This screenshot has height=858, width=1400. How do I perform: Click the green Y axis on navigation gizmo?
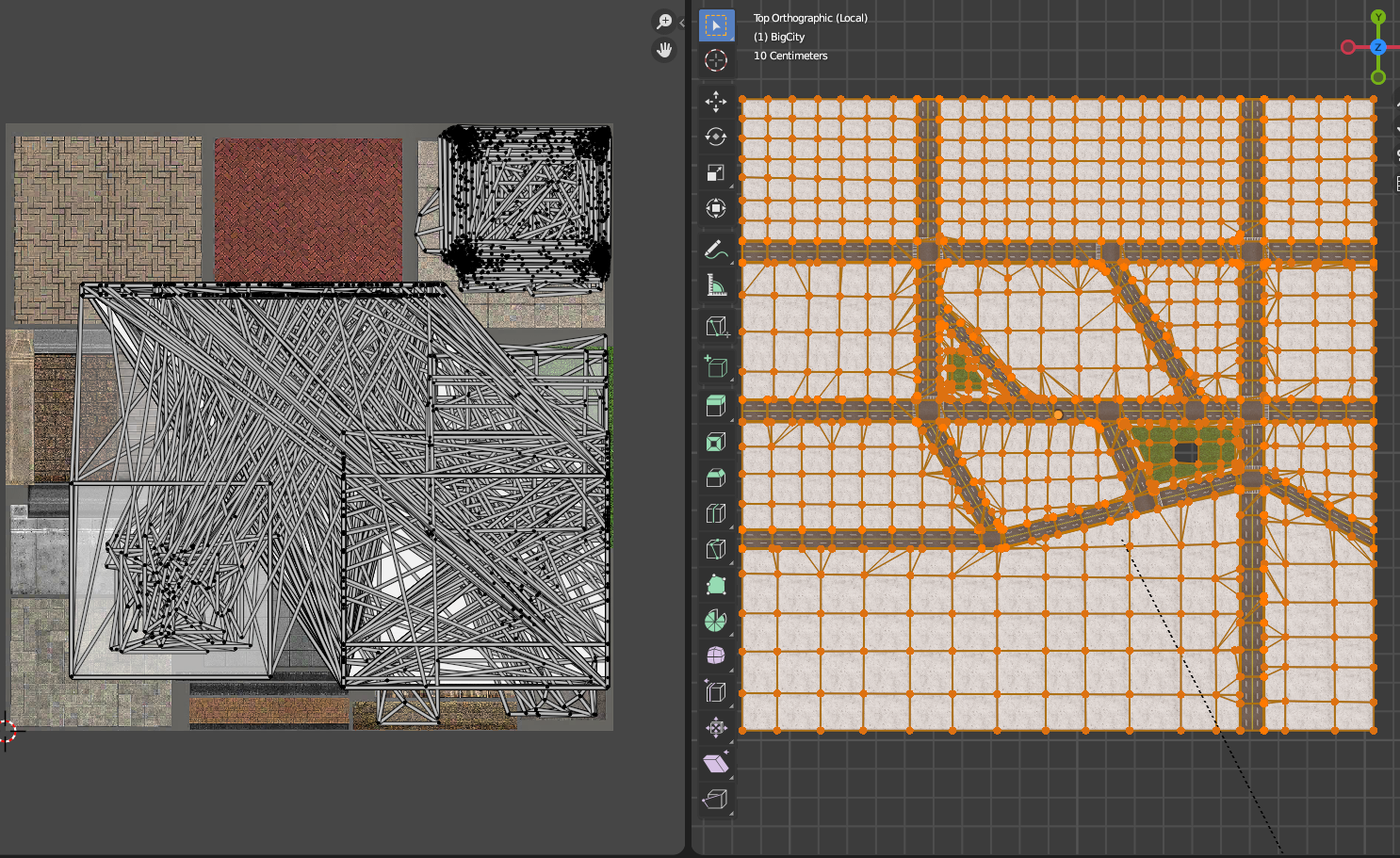click(1378, 17)
